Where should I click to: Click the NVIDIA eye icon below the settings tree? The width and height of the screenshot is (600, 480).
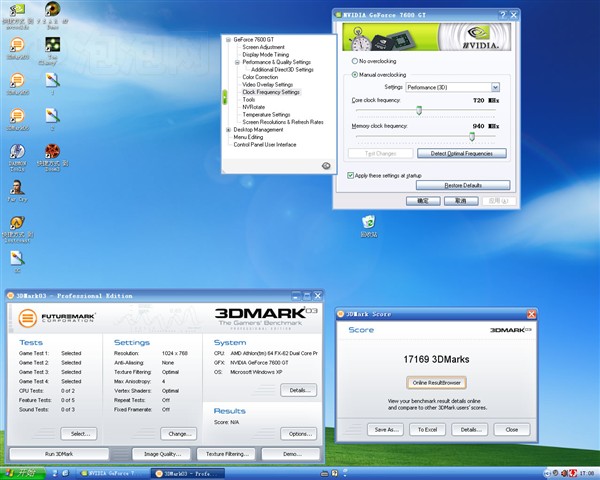[x=326, y=166]
